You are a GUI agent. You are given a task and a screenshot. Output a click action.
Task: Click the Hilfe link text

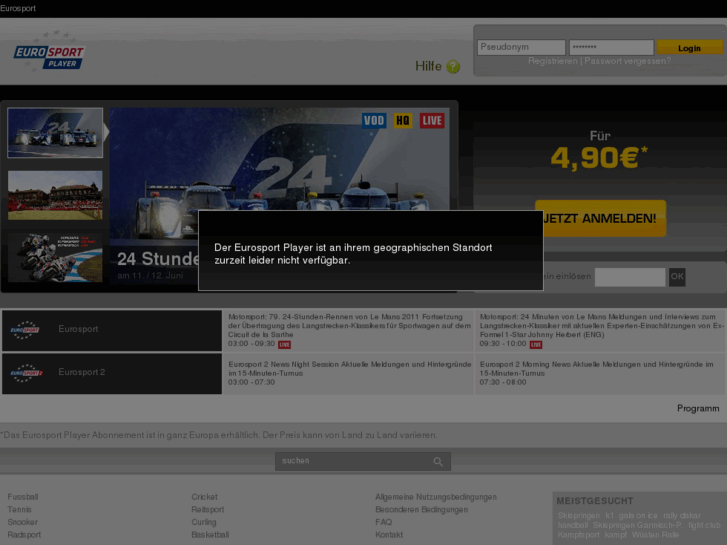(x=428, y=66)
